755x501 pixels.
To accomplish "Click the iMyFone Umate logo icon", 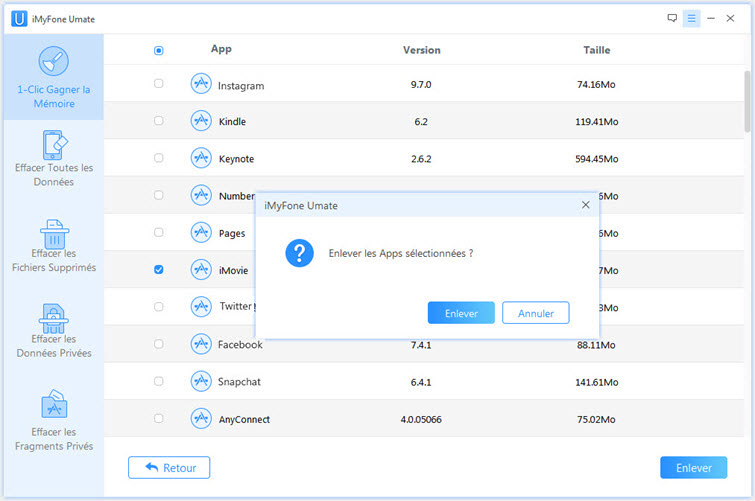I will [x=19, y=19].
